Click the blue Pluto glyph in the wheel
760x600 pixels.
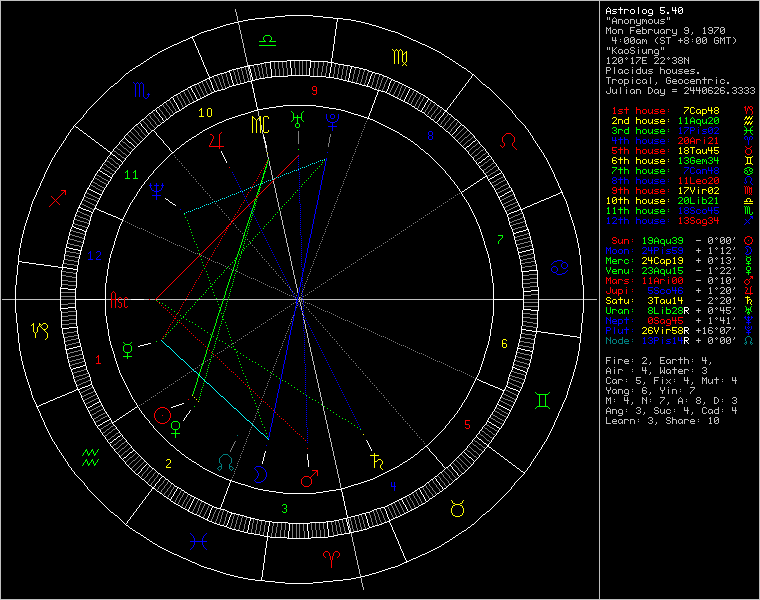[x=332, y=121]
